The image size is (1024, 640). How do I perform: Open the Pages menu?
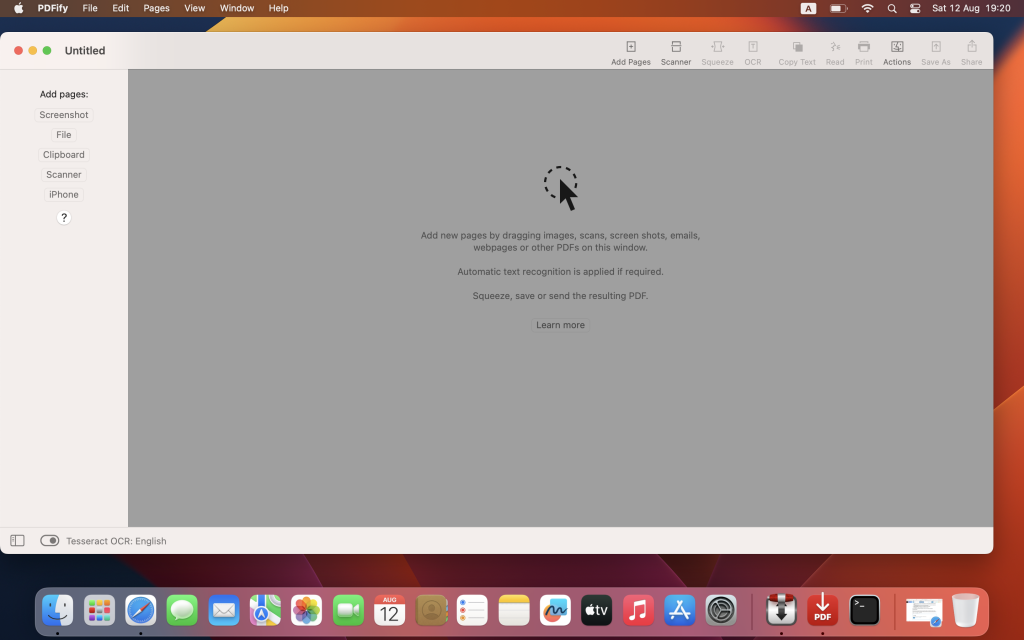[156, 8]
